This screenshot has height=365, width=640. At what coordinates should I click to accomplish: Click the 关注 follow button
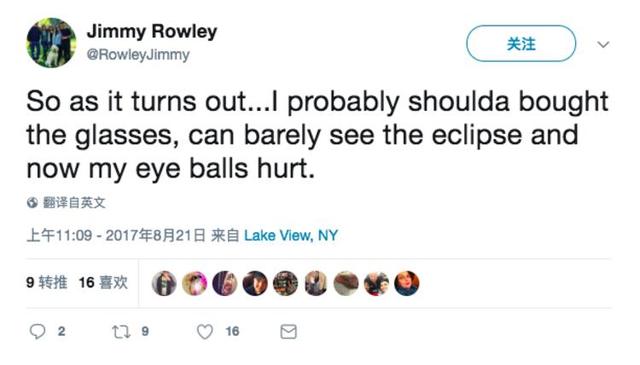[521, 44]
